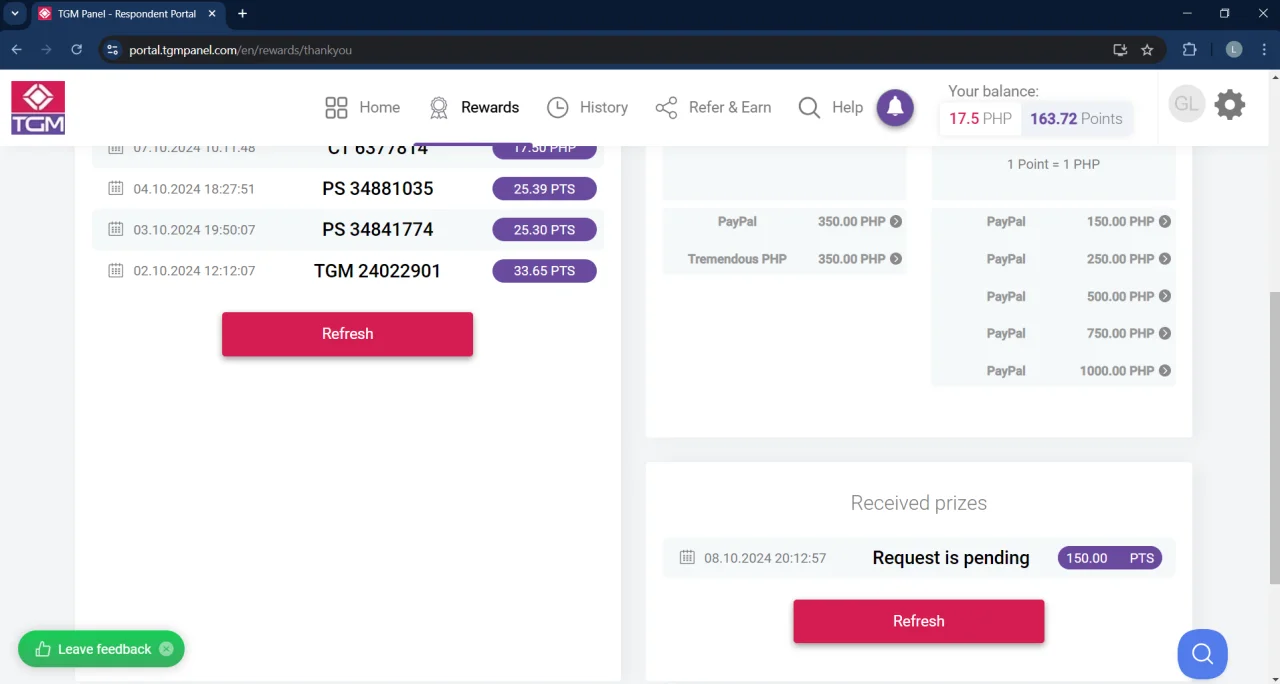The height and width of the screenshot is (684, 1280).
Task: Click the 150.00 PTS pending badge
Action: click(1110, 558)
